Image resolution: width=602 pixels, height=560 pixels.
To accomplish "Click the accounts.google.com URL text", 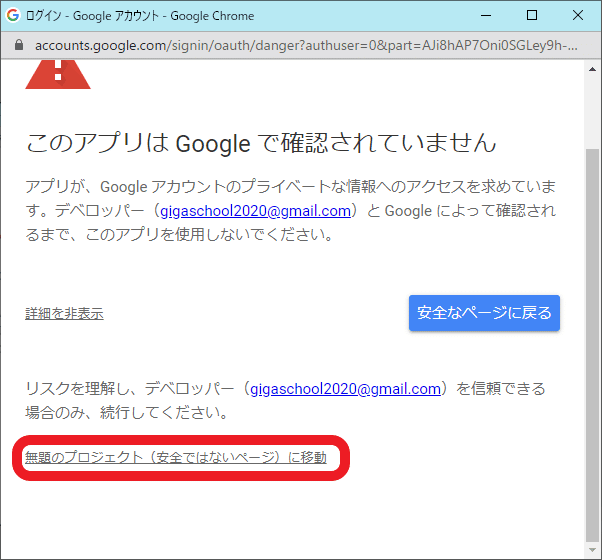I will (306, 45).
